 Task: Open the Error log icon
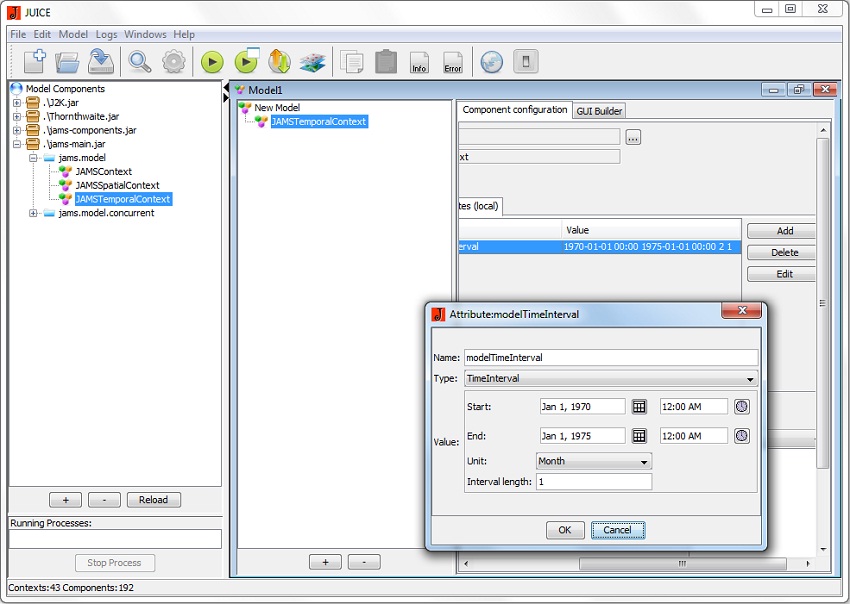click(452, 62)
